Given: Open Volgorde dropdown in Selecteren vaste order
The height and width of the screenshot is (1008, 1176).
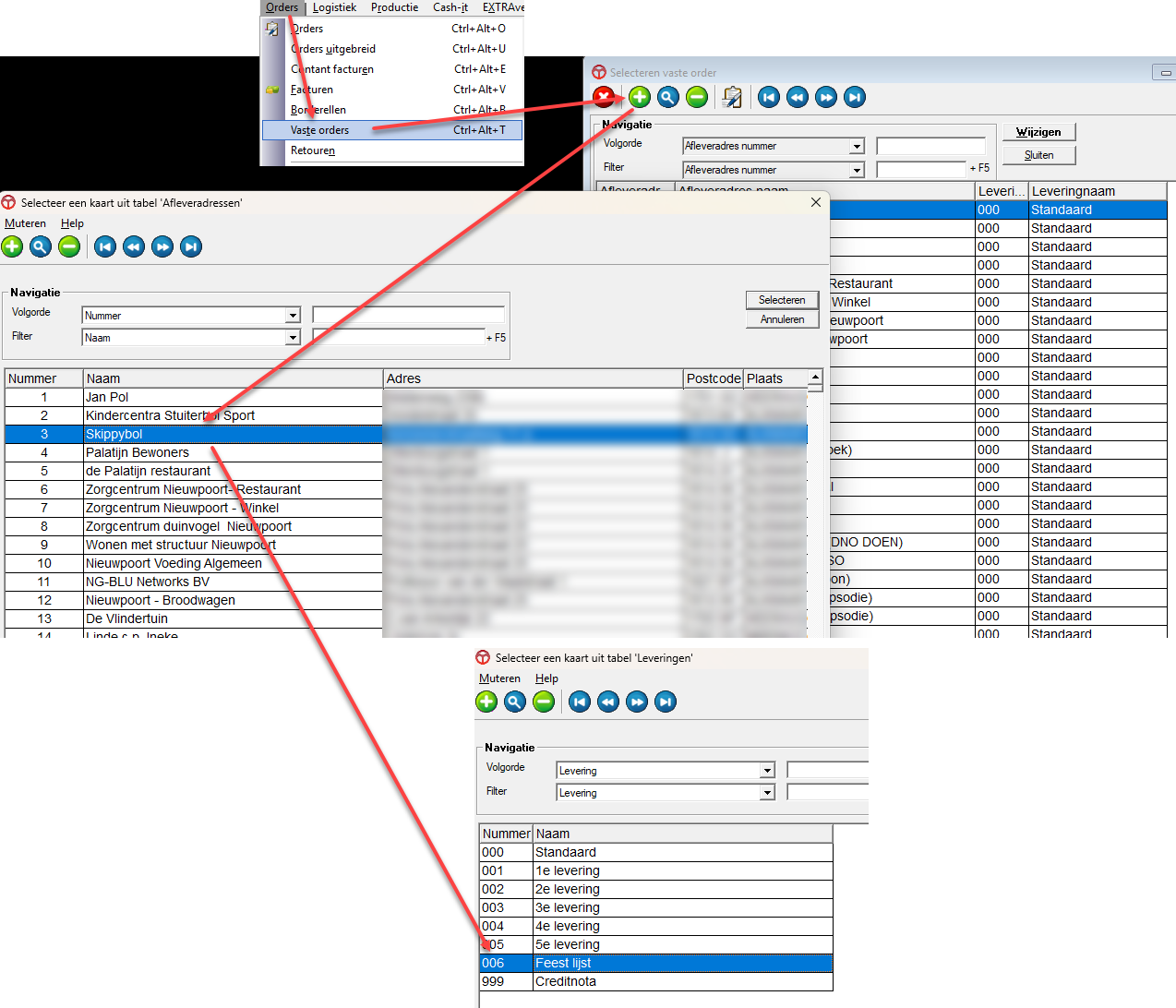Looking at the screenshot, I should pyautogui.click(x=857, y=146).
